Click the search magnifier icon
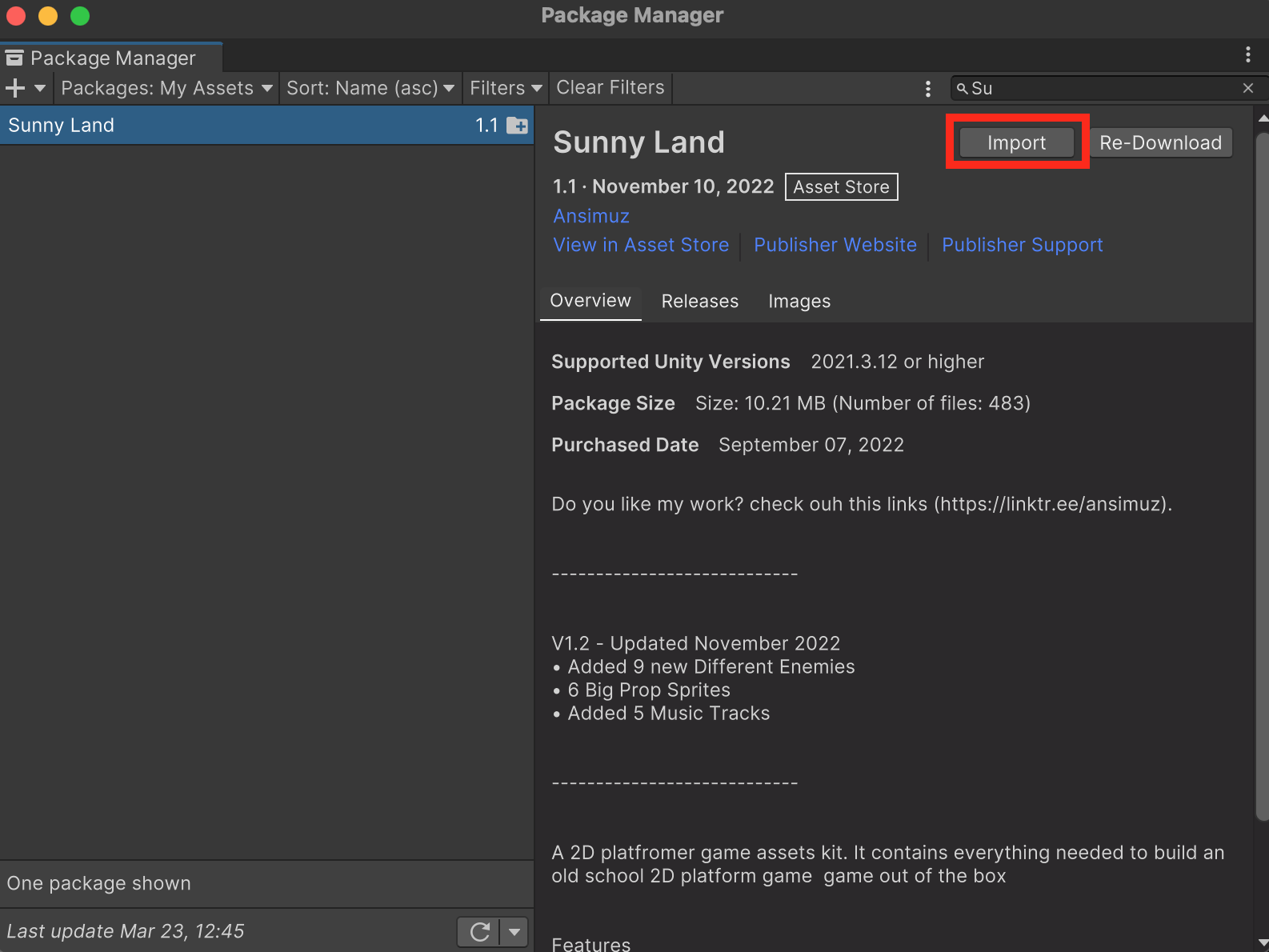 [x=962, y=88]
